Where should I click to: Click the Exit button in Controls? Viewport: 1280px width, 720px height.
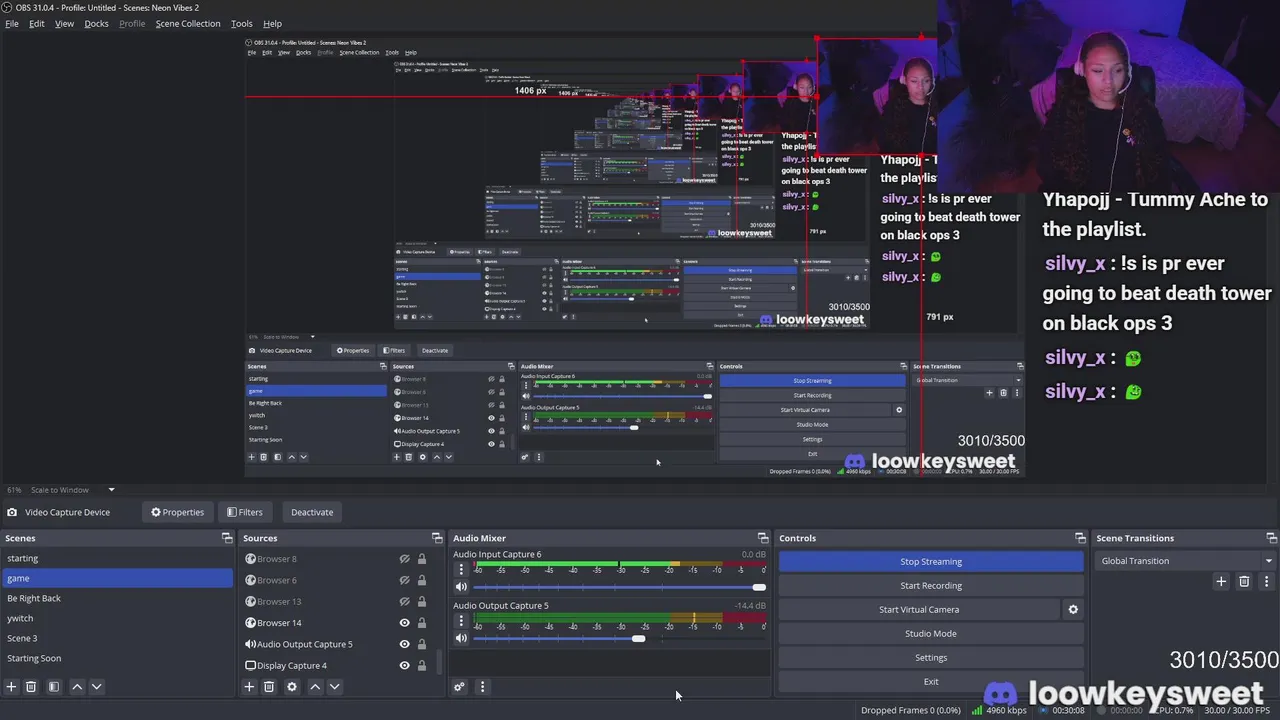931,681
